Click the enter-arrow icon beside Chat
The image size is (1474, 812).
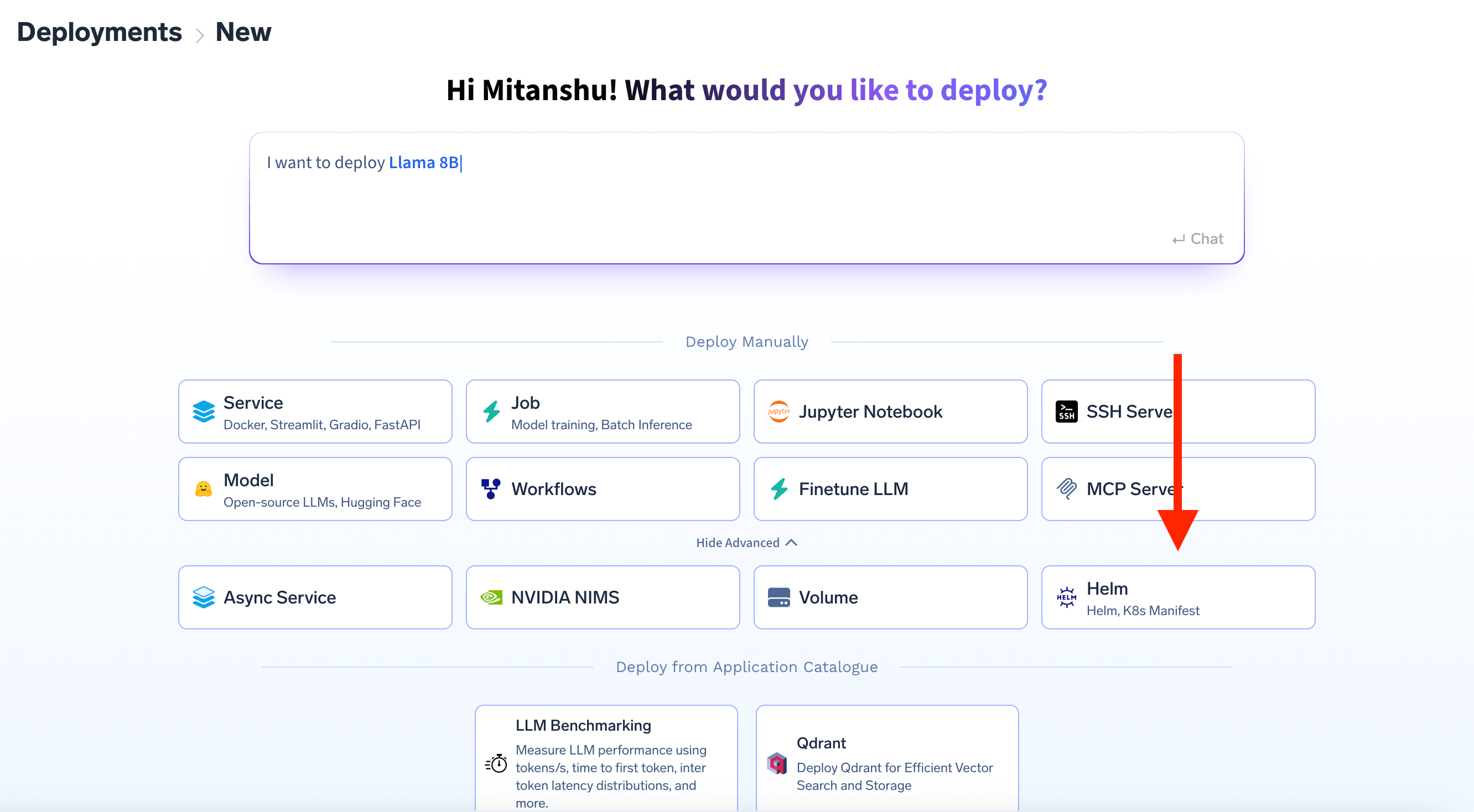click(1178, 240)
